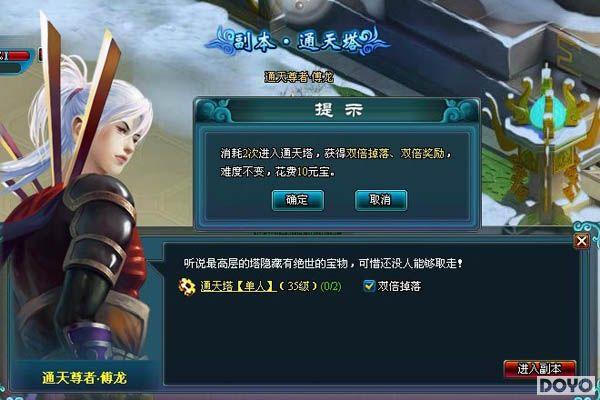Click the 副本·通天塔 title banner
The image size is (600, 400).
point(297,41)
